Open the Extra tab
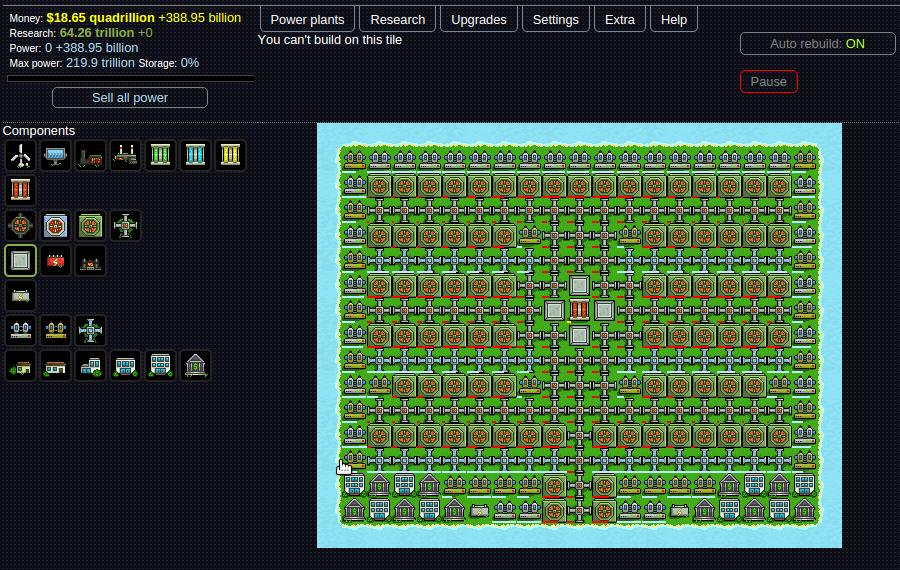 (x=620, y=20)
